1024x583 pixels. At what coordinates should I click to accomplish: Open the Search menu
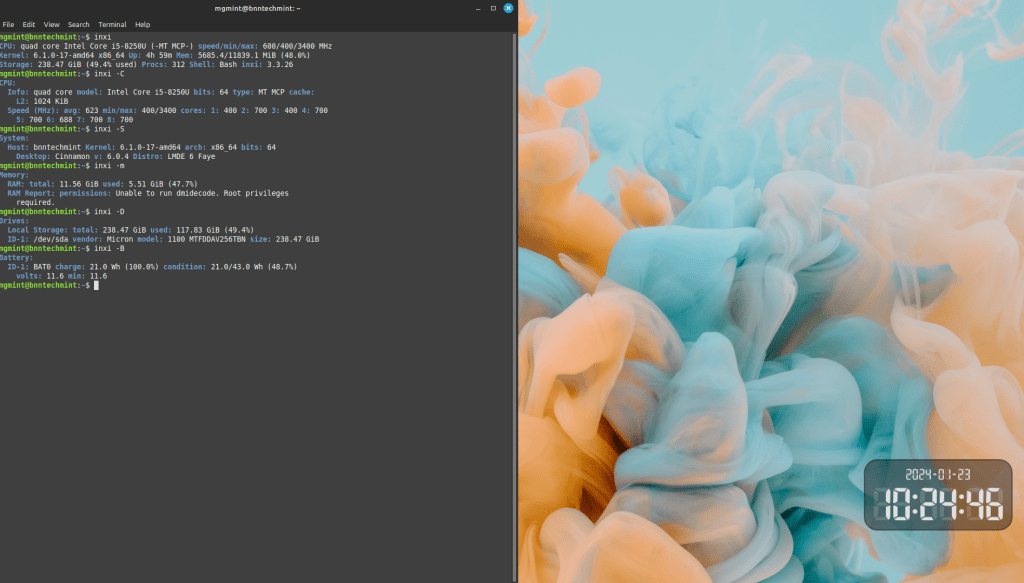click(79, 24)
